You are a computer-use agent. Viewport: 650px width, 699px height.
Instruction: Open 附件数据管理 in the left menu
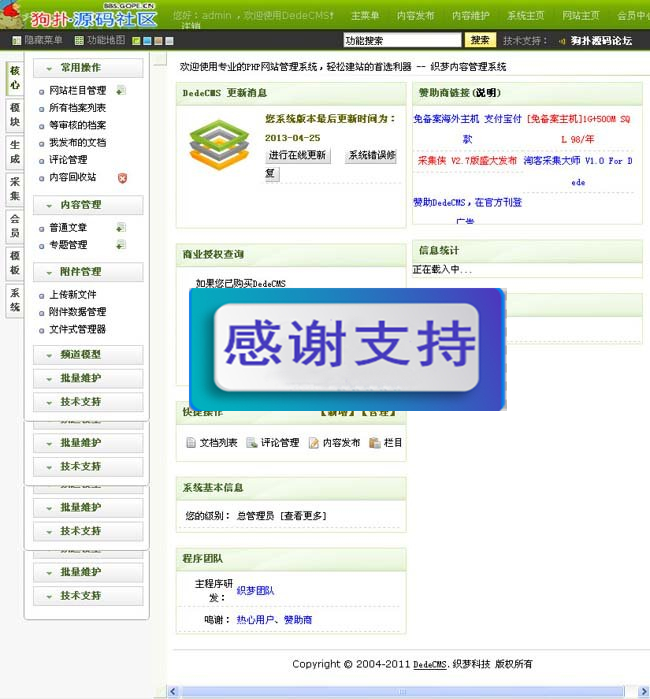(x=77, y=312)
